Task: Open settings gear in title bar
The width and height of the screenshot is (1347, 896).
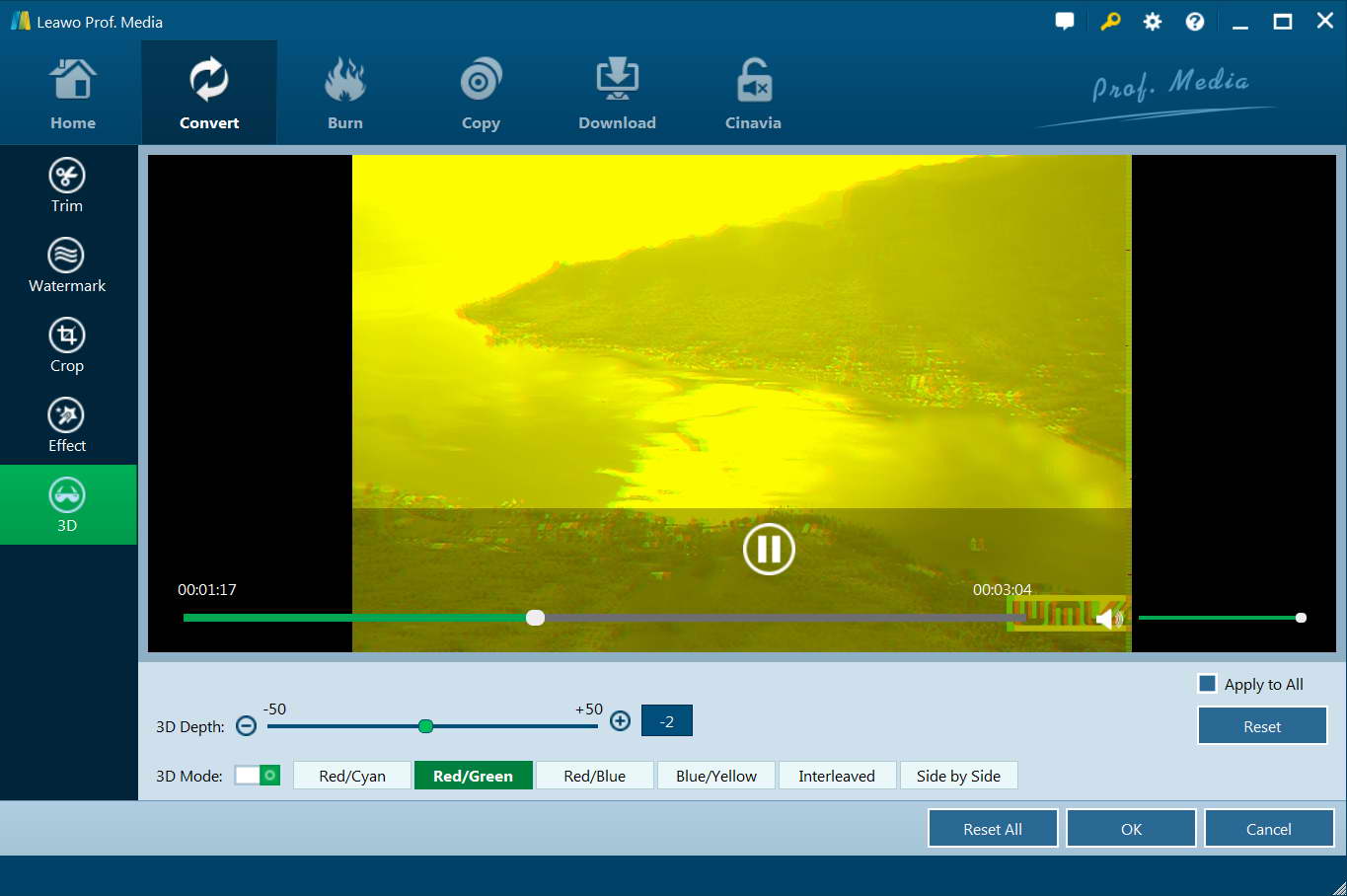Action: pos(1153,22)
